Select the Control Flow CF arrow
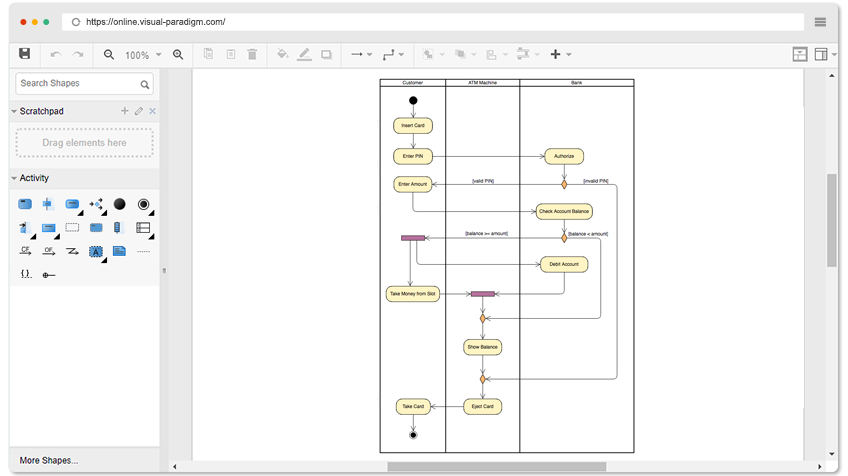848x476 pixels. click(x=25, y=251)
